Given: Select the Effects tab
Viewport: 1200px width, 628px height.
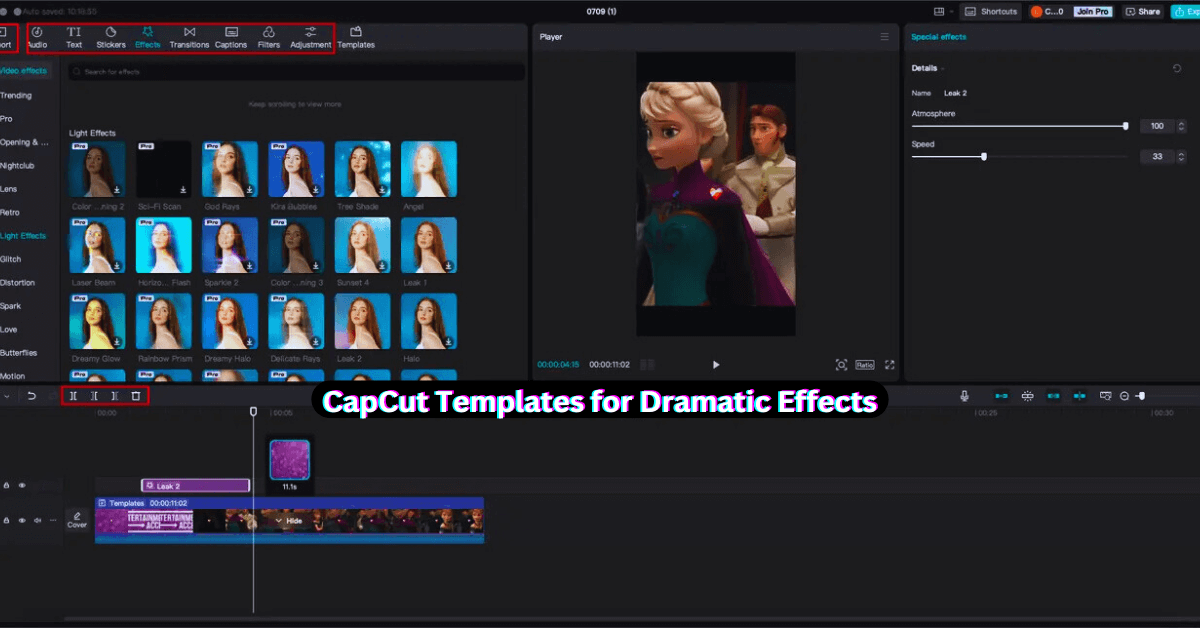Looking at the screenshot, I should click(148, 38).
